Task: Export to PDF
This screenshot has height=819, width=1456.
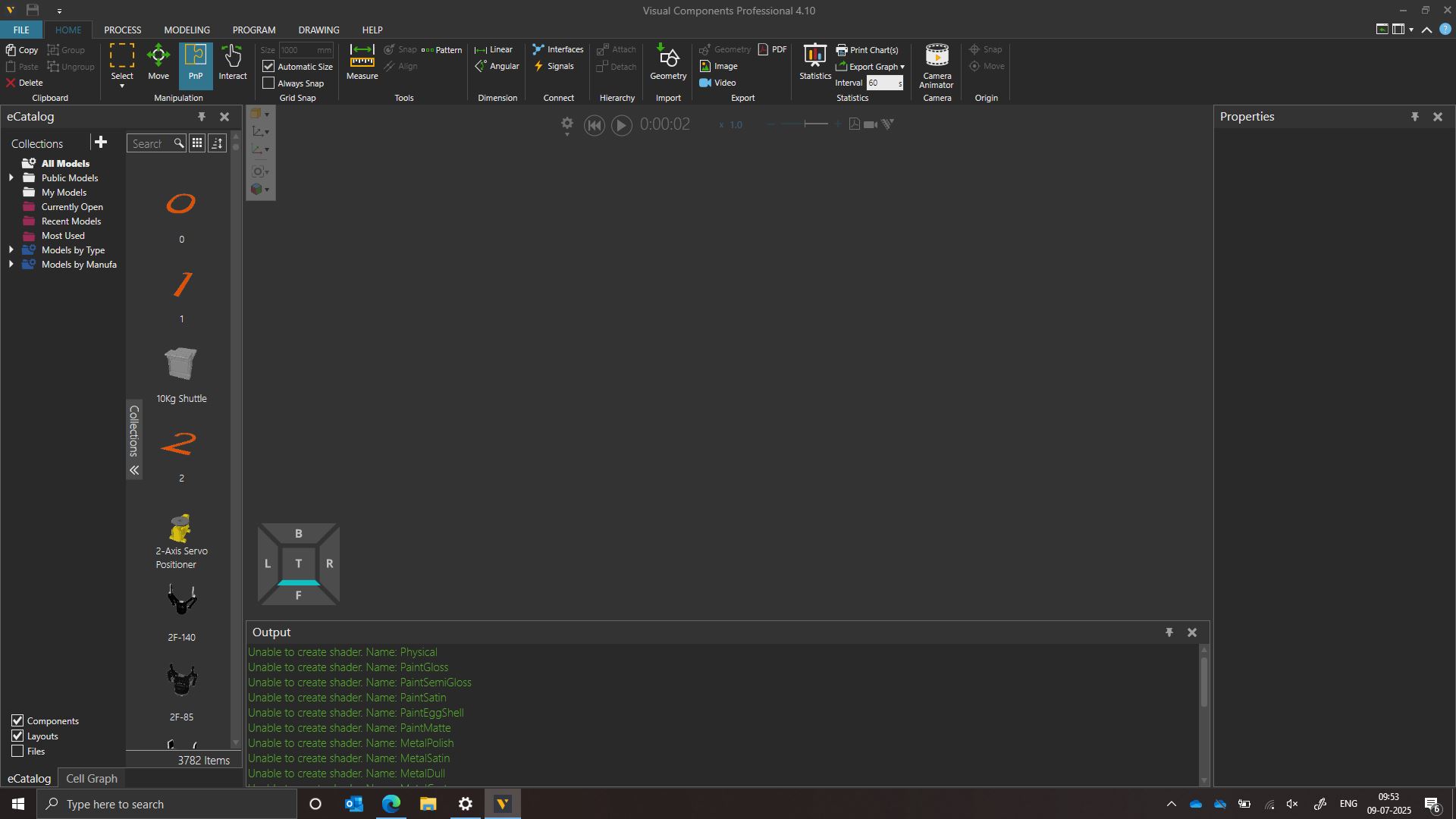Action: [773, 49]
